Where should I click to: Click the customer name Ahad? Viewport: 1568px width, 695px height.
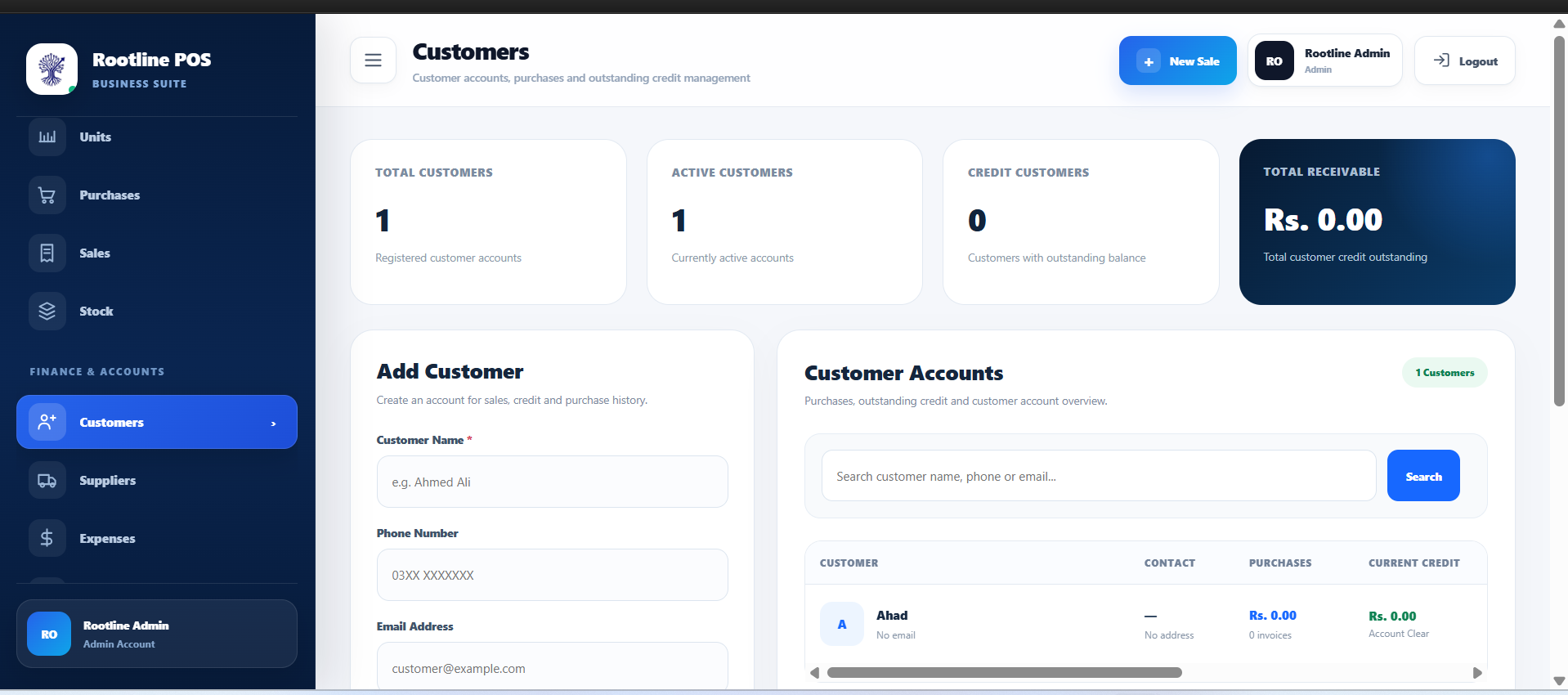892,616
